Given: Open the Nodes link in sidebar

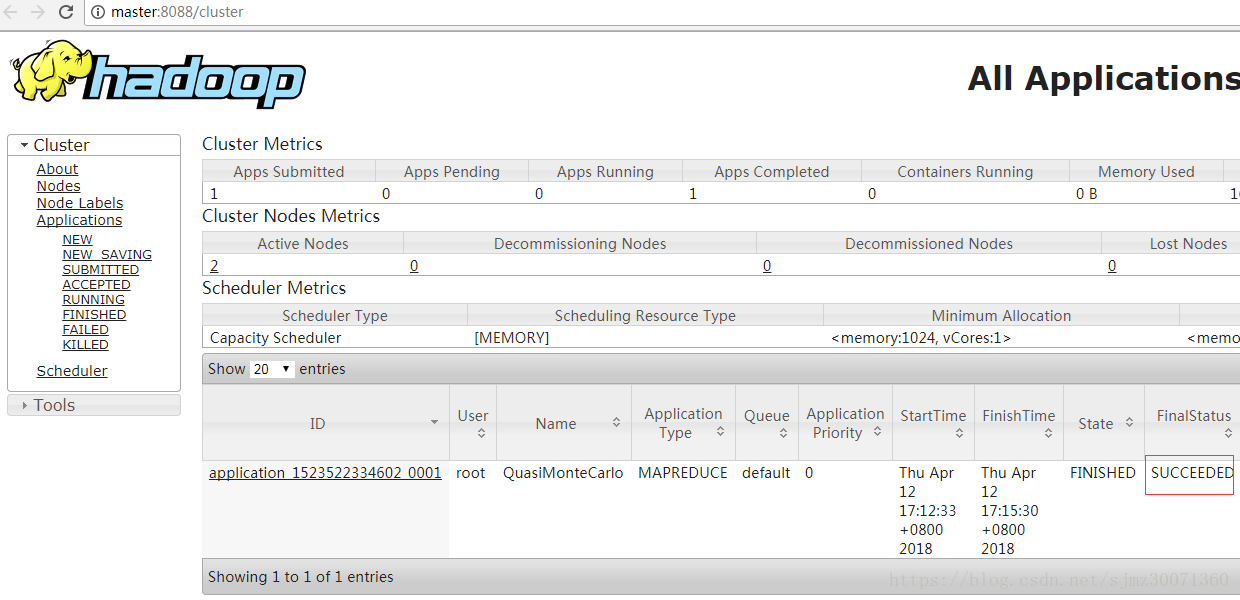Looking at the screenshot, I should [58, 186].
